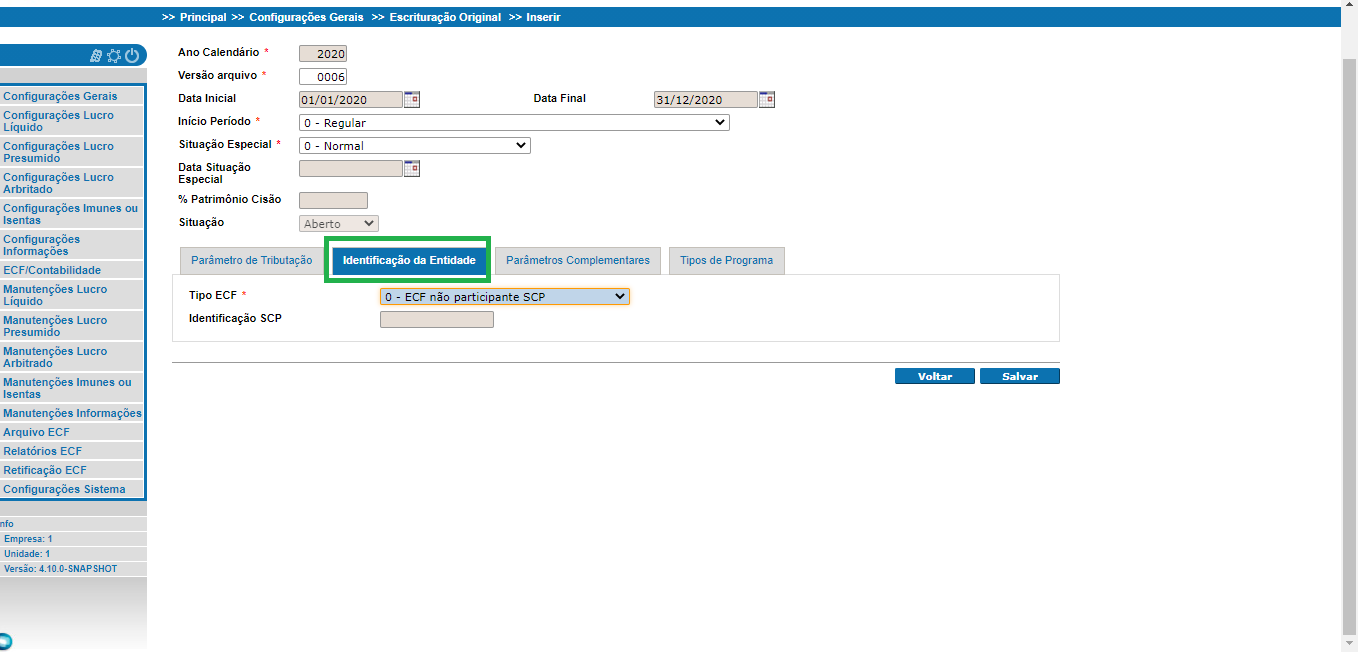Open Arquivo ECF menu item
1366x652 pixels.
coord(72,432)
